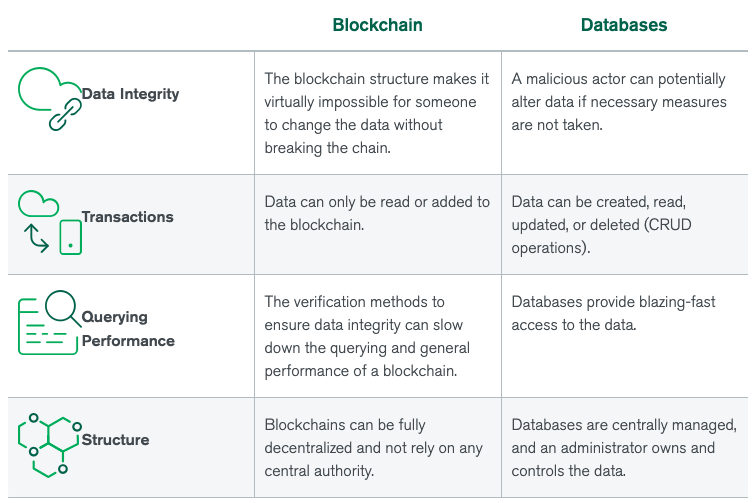The image size is (755, 503).
Task: Click the blockchain data integrity description cell
Action: tap(377, 113)
